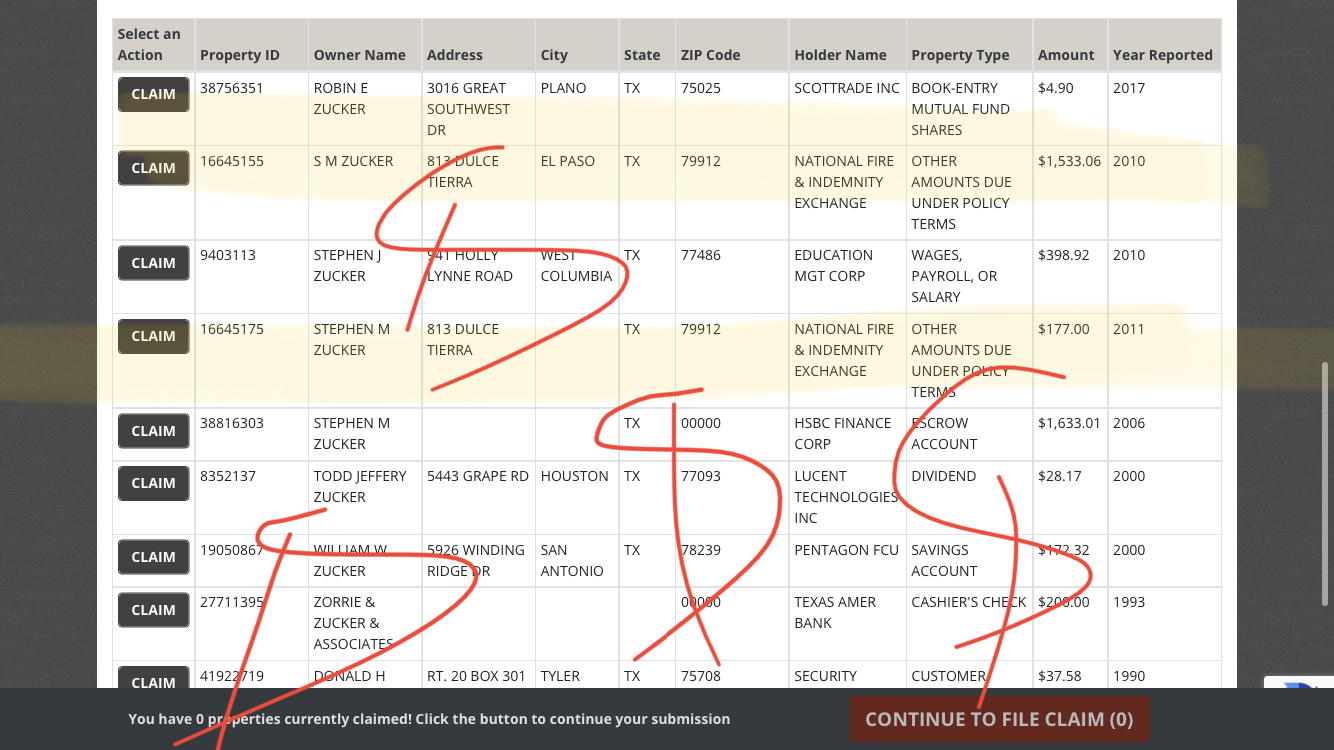Click the PLANO city cell
Viewport: 1334px width, 750px height.
click(564, 88)
